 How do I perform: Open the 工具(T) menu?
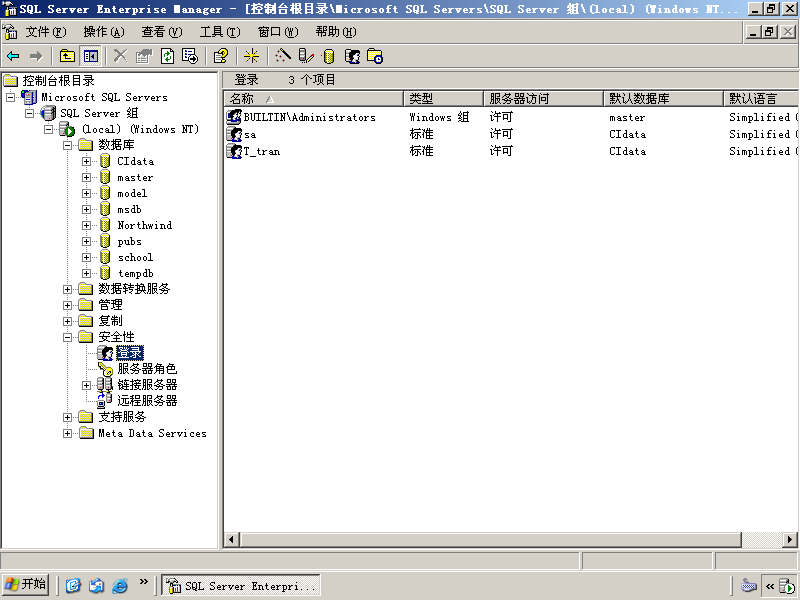click(220, 32)
